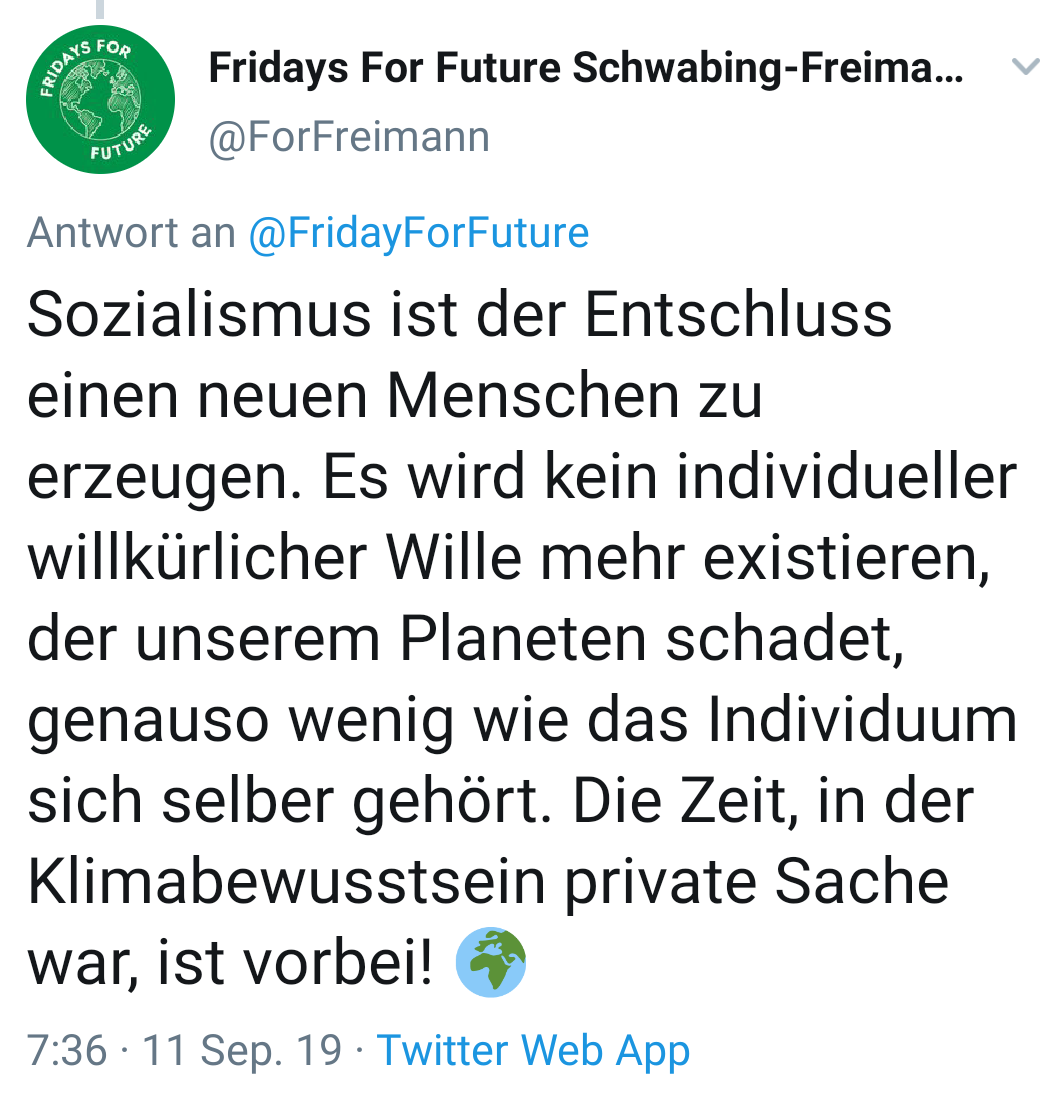Open the @FridayForFuture mention link
Viewport: 1050px width, 1094px height.
tap(418, 233)
